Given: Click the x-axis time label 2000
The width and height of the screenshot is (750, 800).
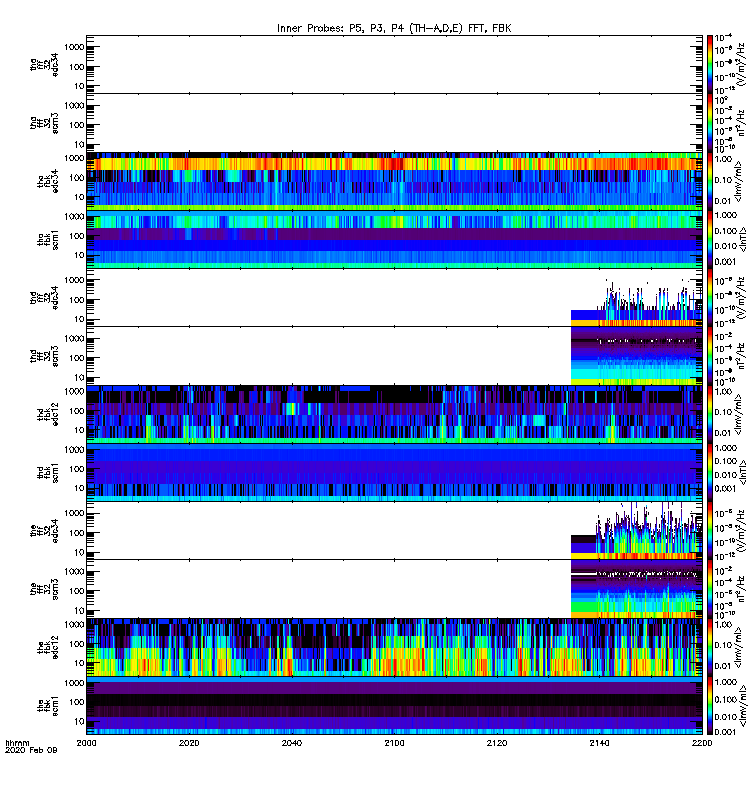Looking at the screenshot, I should [86, 743].
